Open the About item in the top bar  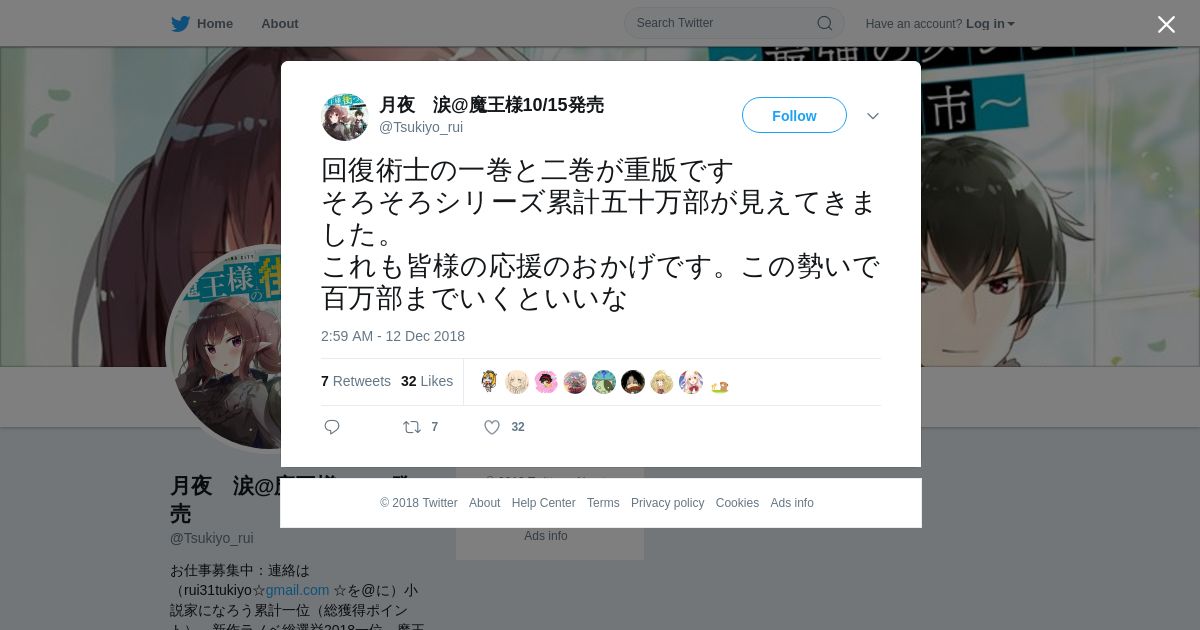coord(280,24)
